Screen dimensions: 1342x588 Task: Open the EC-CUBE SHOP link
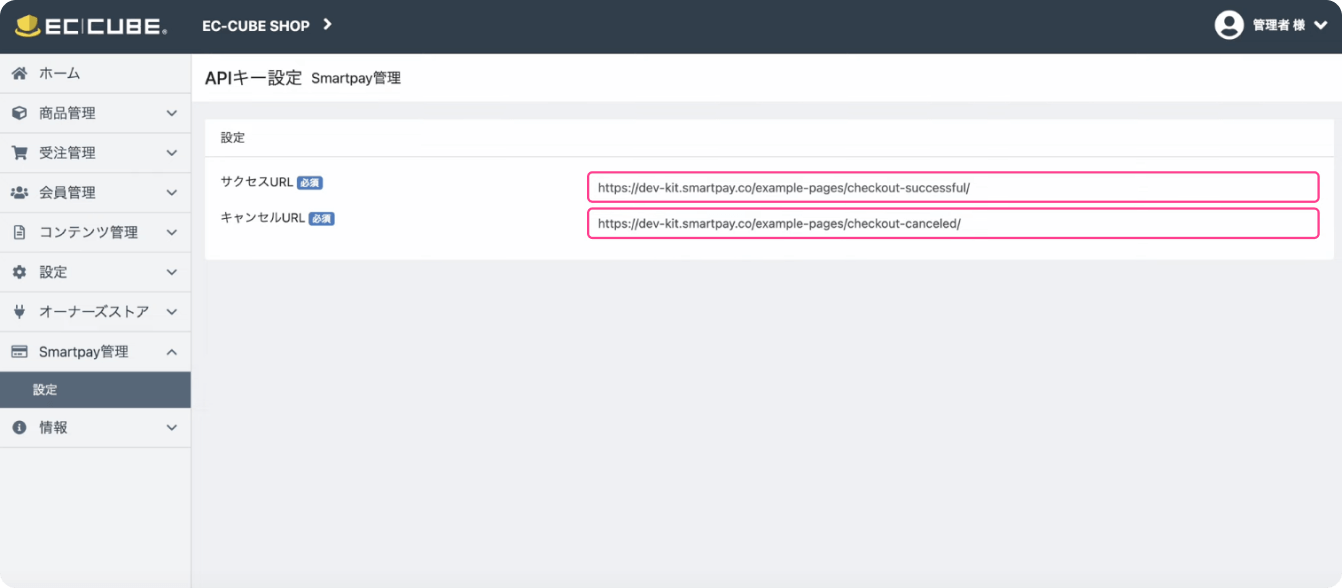tap(256, 25)
